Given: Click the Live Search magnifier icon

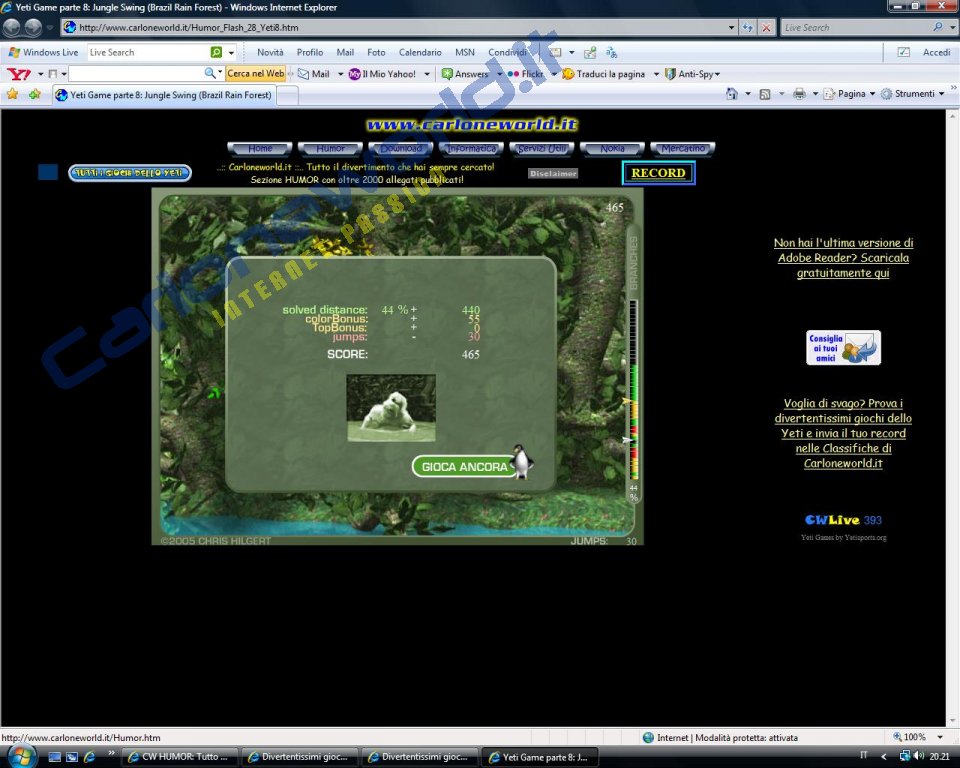Looking at the screenshot, I should pyautogui.click(x=937, y=28).
